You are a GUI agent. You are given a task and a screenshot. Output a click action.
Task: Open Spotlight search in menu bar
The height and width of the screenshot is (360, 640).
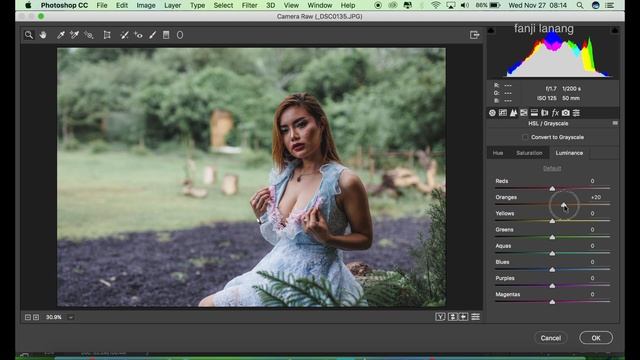[580, 5]
